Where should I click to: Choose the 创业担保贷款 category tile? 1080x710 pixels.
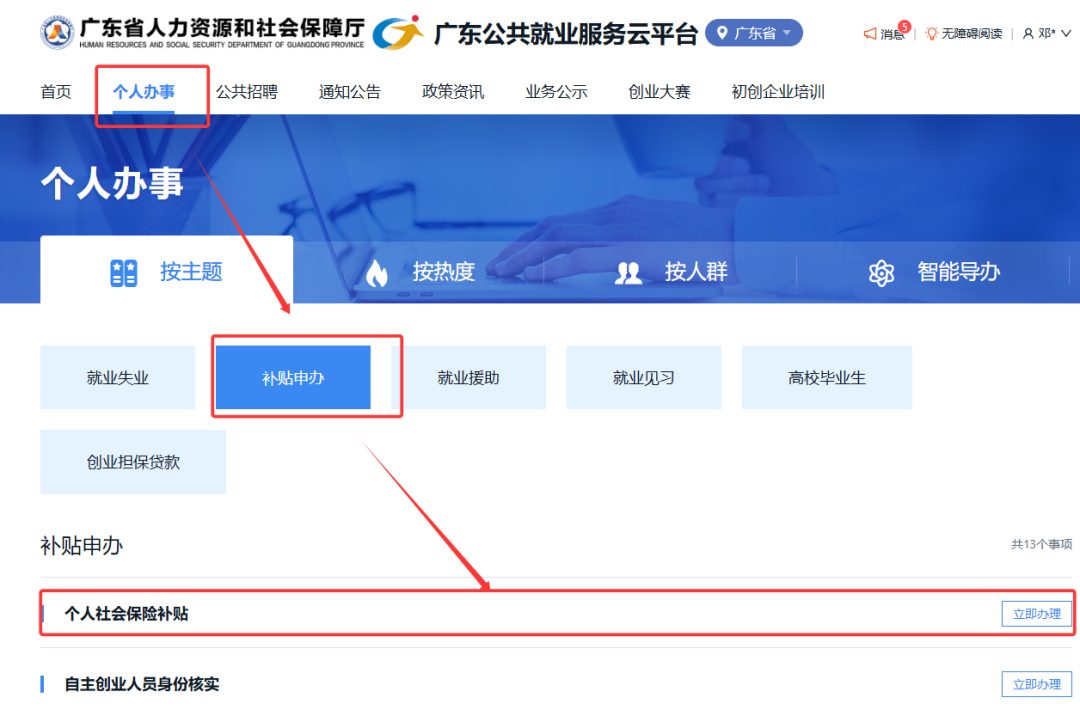[133, 462]
